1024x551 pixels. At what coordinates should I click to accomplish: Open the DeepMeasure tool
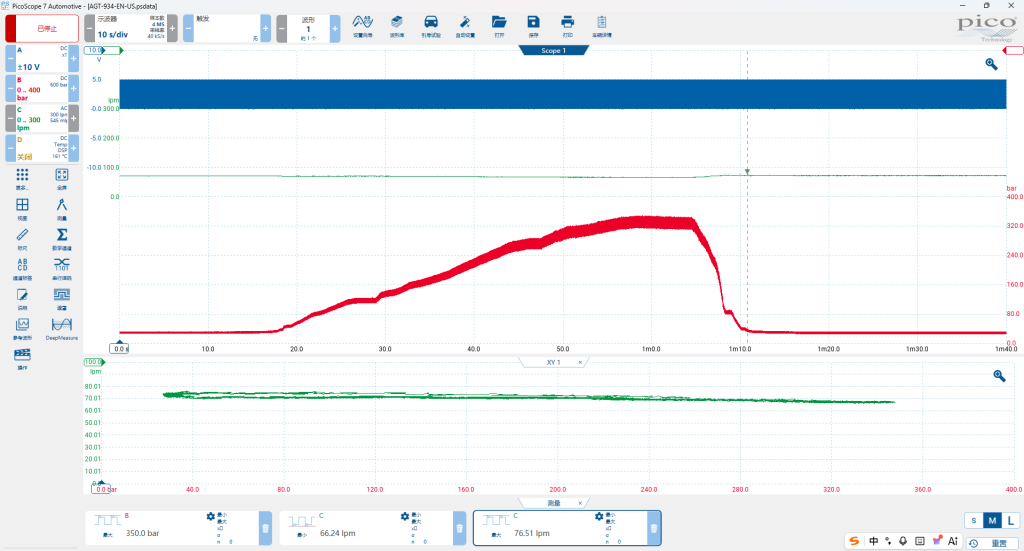pos(61,328)
